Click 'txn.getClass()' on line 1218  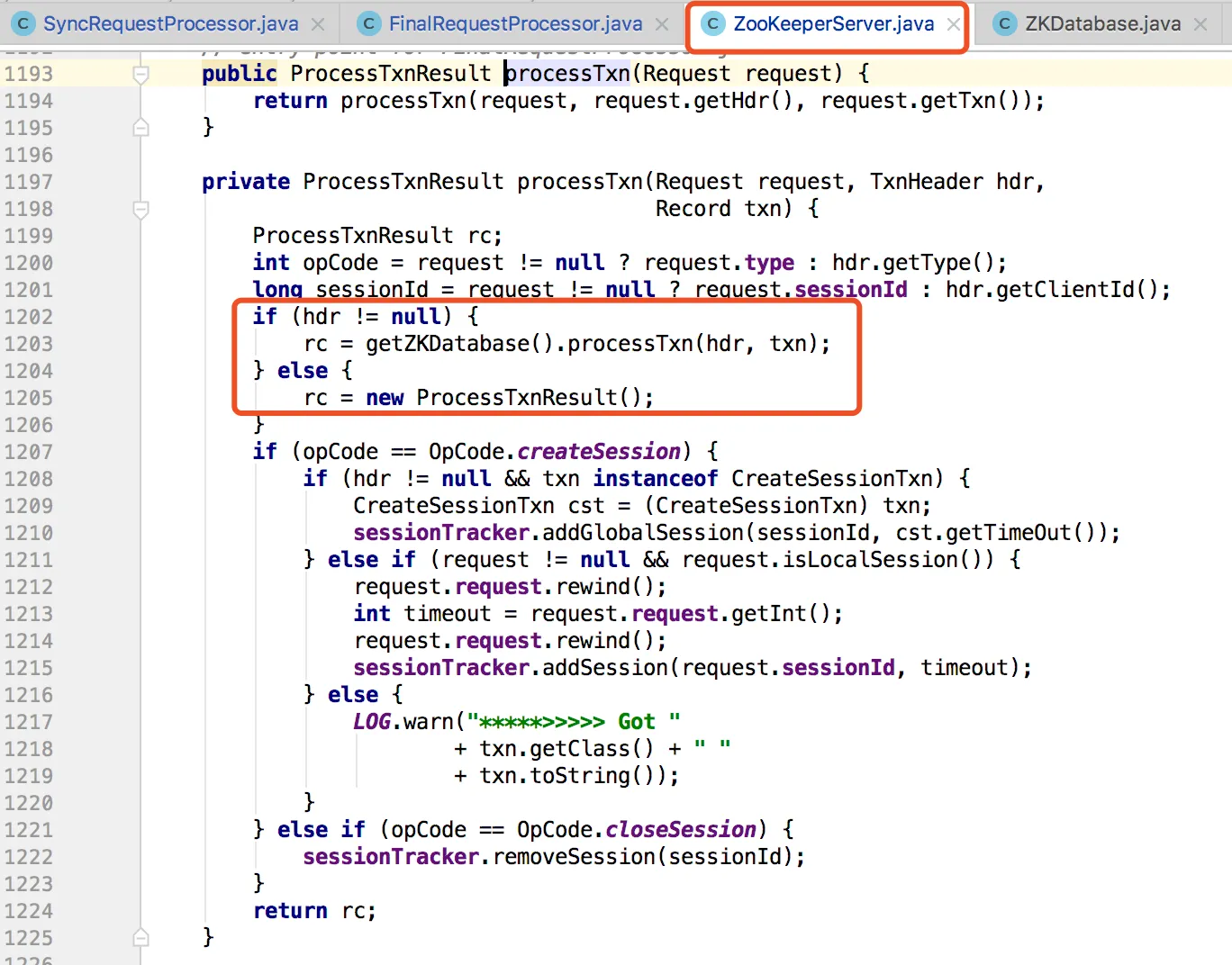click(x=566, y=749)
